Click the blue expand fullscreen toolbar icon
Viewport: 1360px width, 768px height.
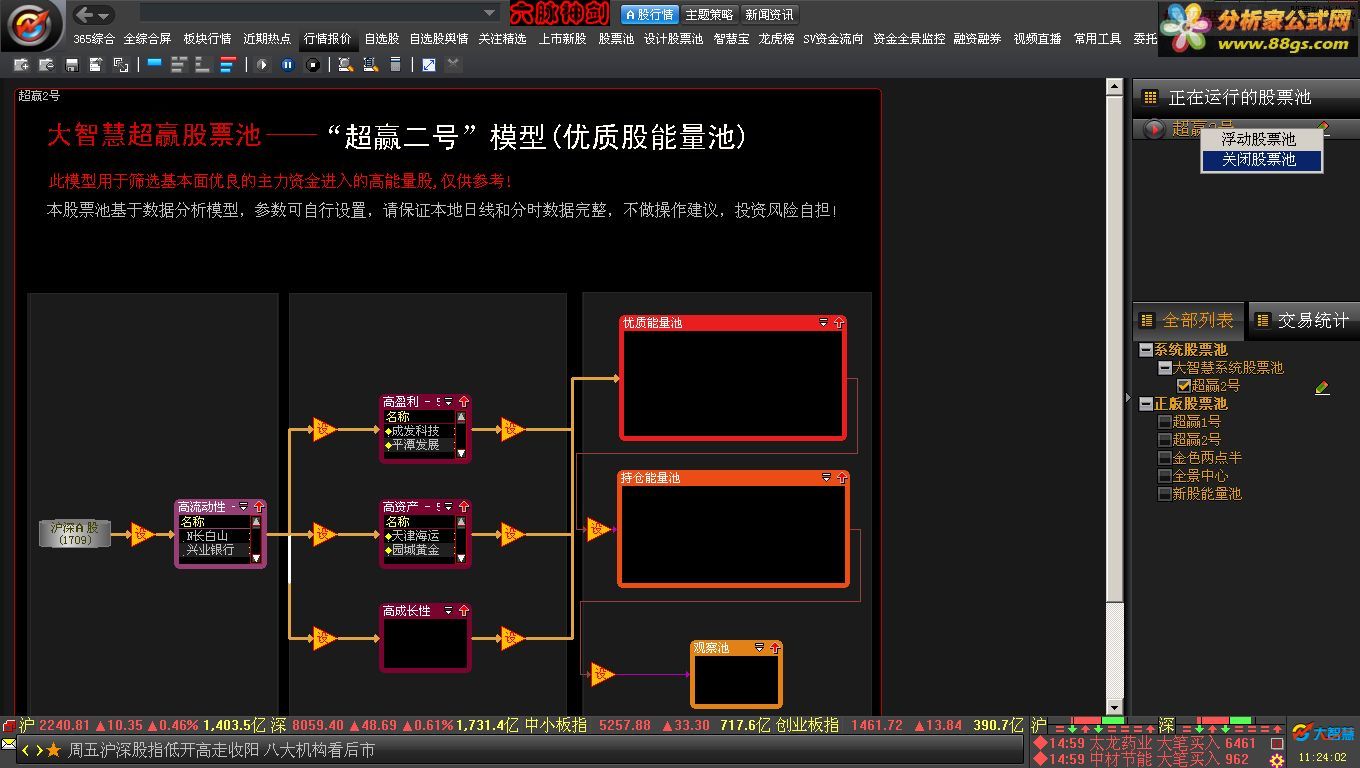tap(429, 64)
